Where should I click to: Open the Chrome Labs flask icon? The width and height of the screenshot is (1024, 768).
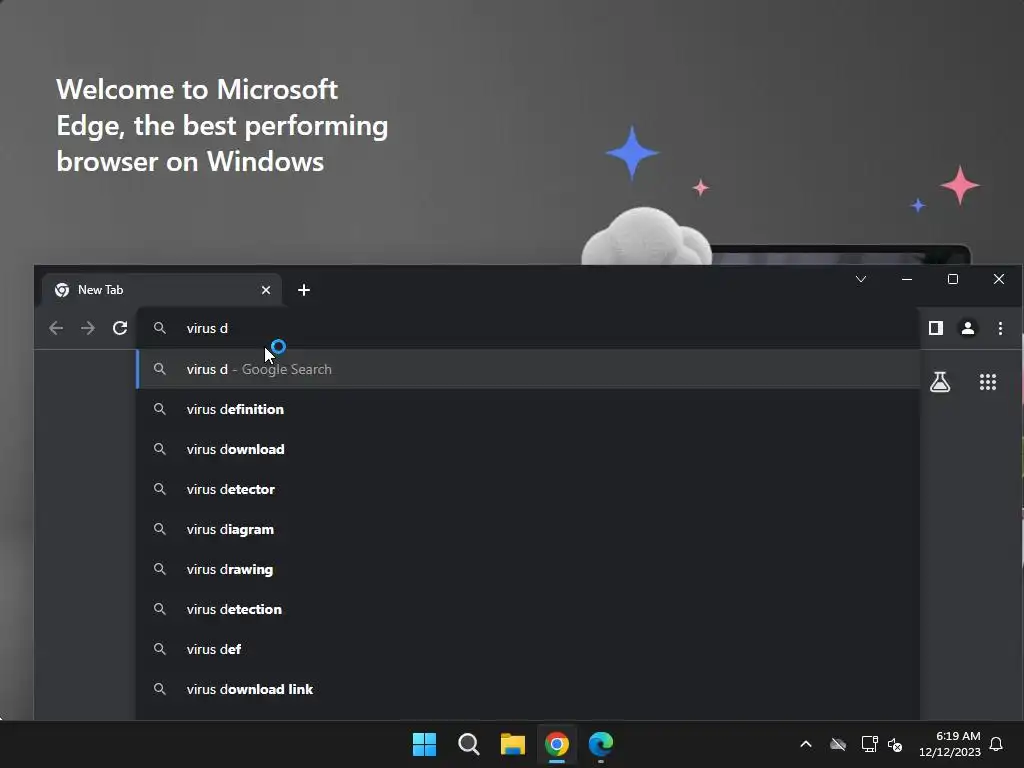(940, 382)
